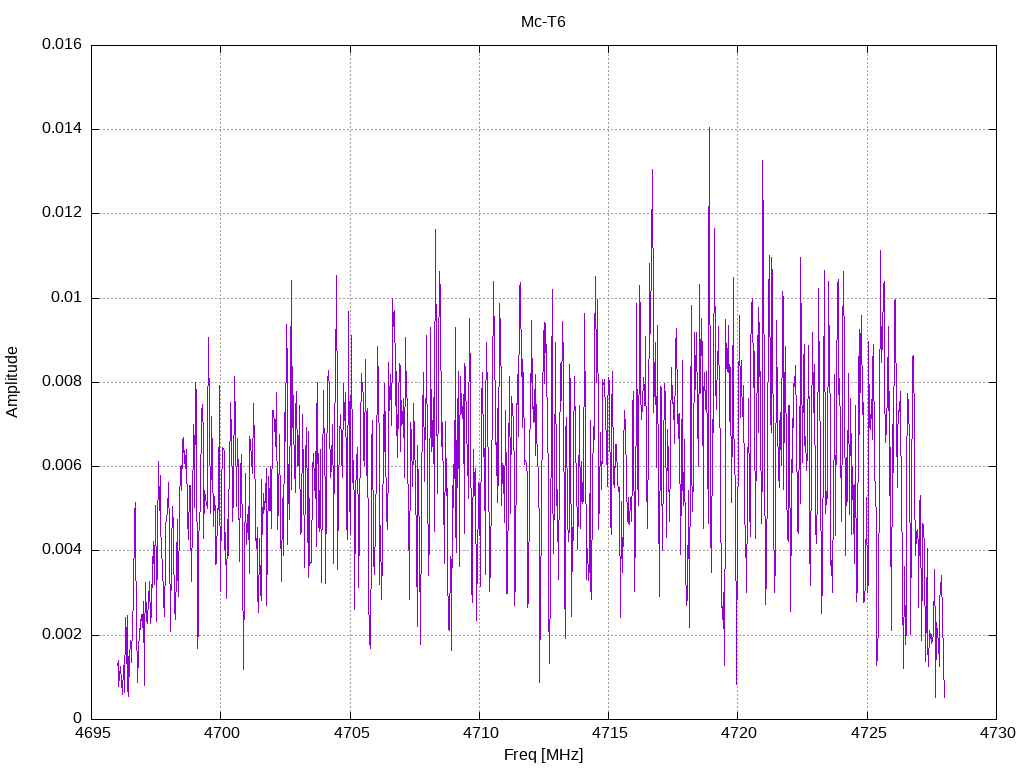The height and width of the screenshot is (768, 1024).
Task: Click the 0.012 y-axis tick label
Action: (62, 213)
